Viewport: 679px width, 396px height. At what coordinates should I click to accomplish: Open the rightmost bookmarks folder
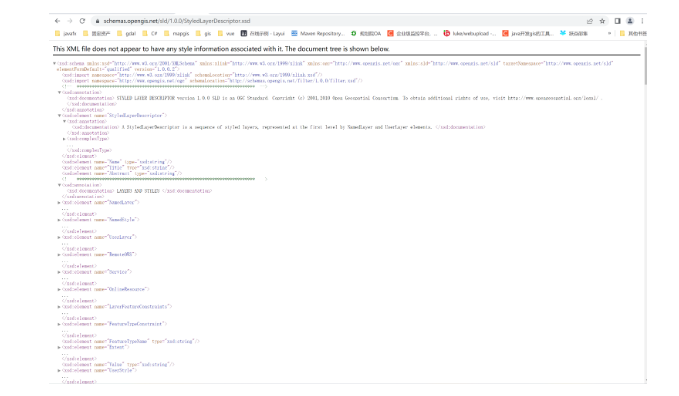(633, 33)
